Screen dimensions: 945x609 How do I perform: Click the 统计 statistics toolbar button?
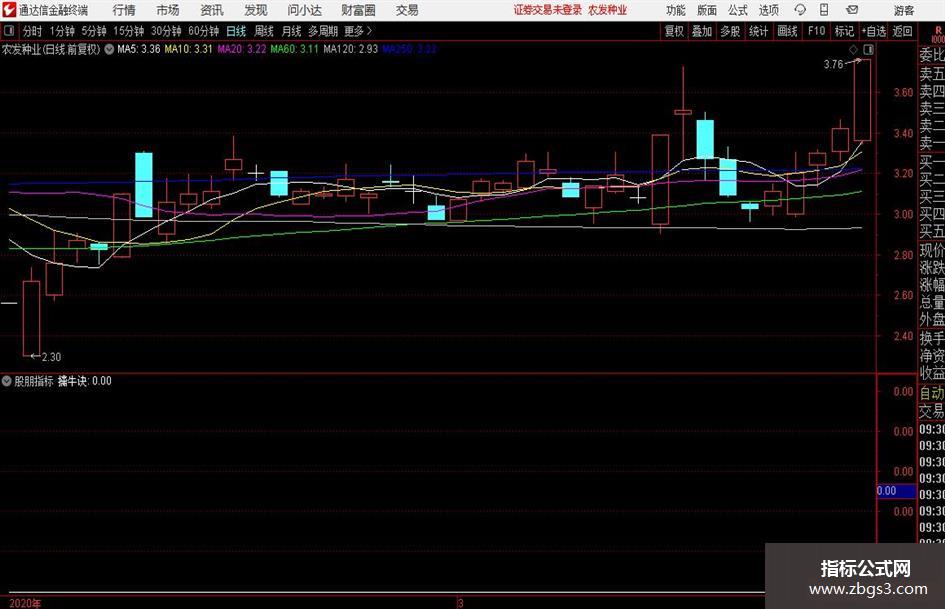(x=759, y=31)
